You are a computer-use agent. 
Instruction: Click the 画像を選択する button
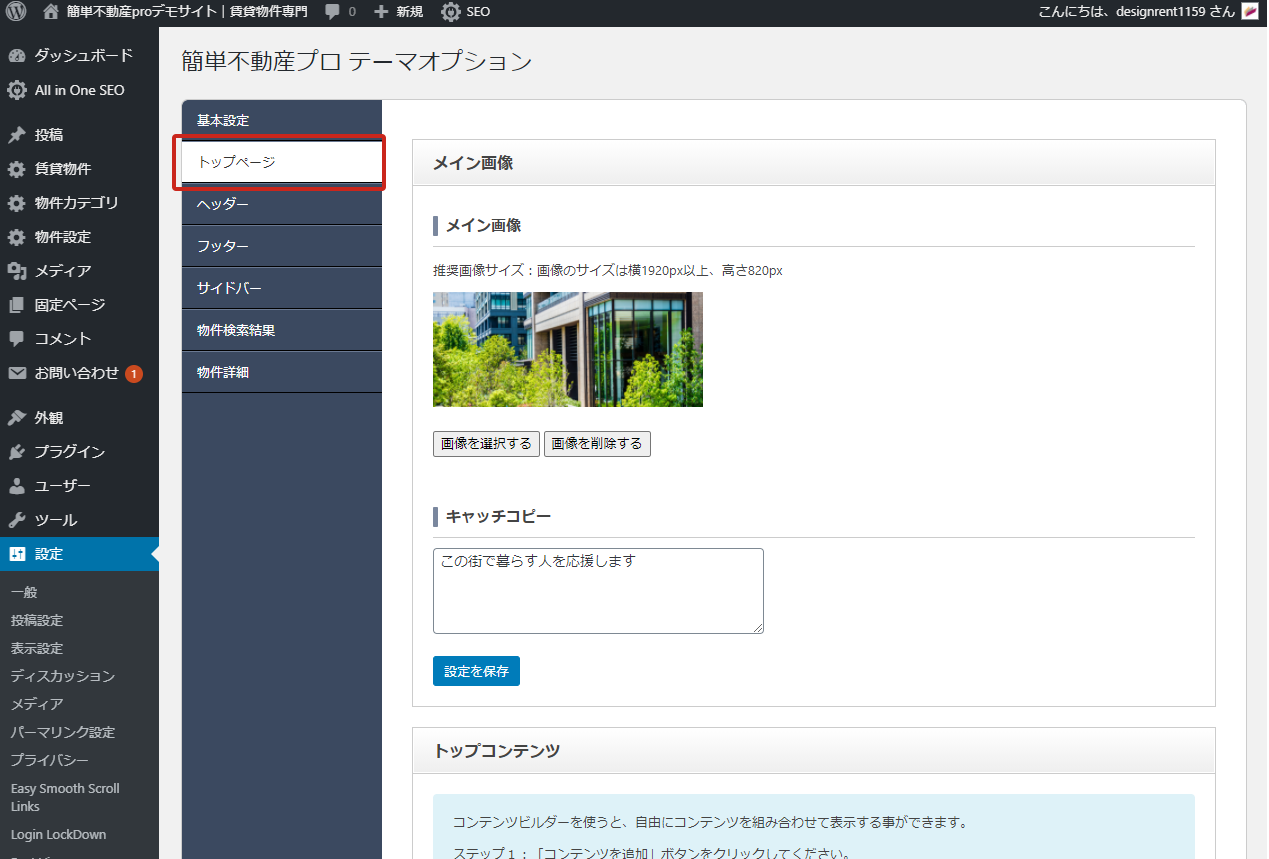click(486, 444)
